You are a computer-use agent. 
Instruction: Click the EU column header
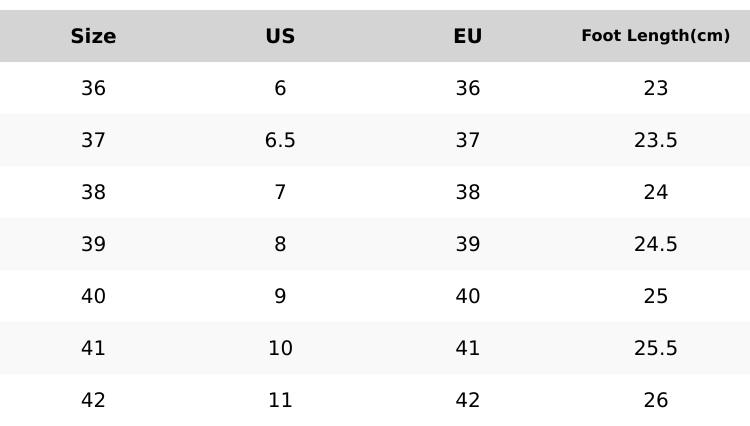point(467,37)
